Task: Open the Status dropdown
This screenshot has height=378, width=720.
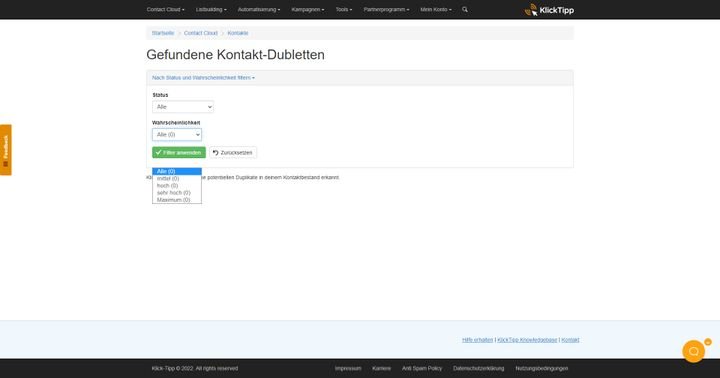Action: point(183,107)
